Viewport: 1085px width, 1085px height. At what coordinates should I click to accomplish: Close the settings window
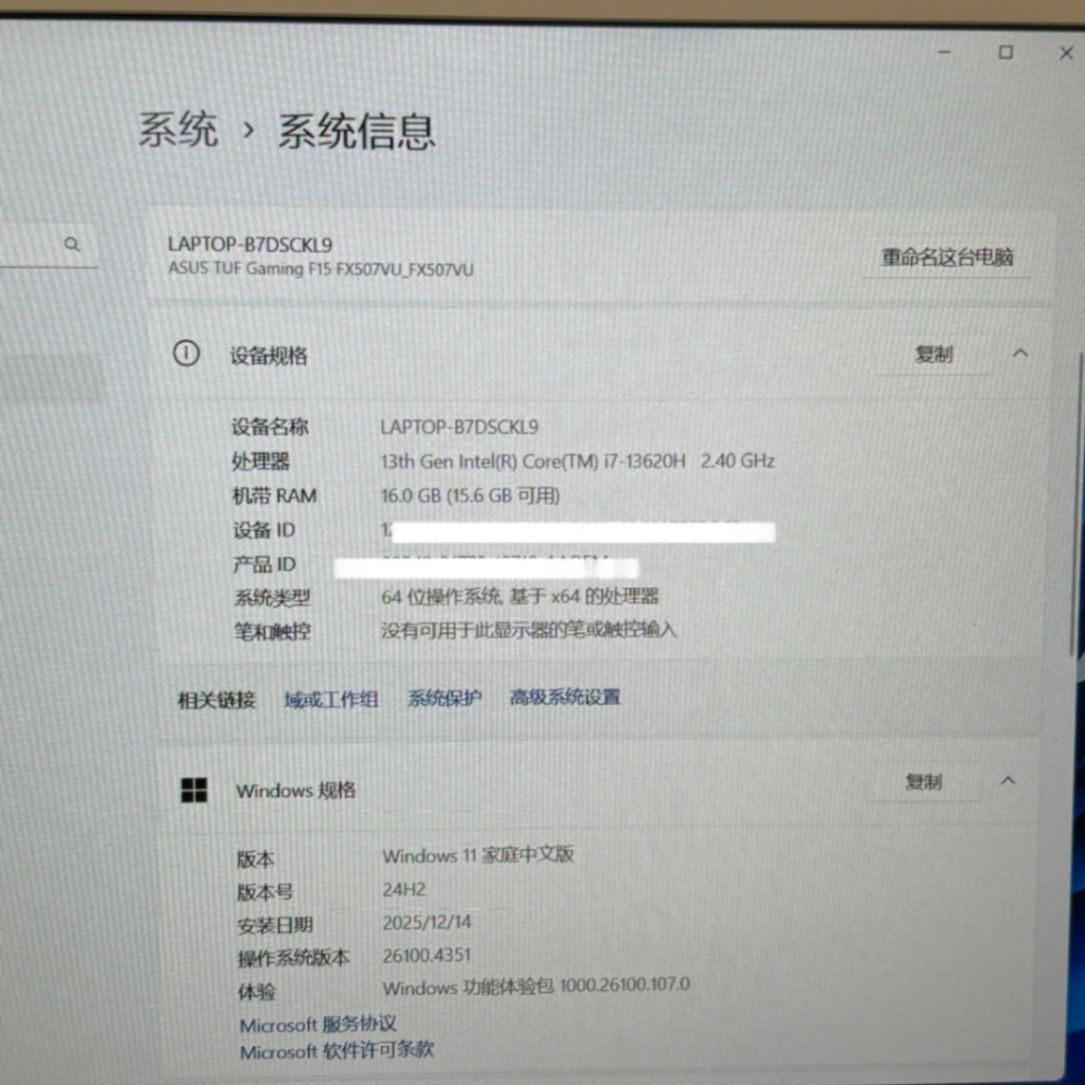[1066, 54]
